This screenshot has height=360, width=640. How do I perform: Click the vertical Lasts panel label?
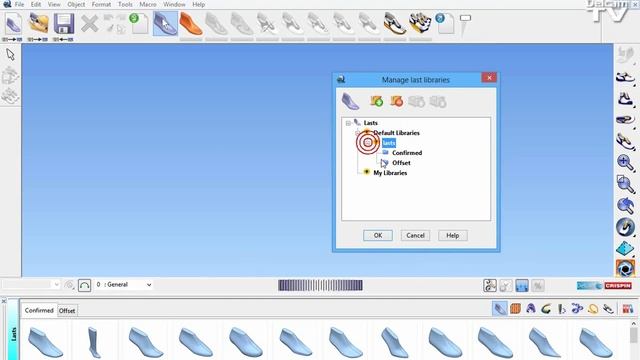click(13, 334)
